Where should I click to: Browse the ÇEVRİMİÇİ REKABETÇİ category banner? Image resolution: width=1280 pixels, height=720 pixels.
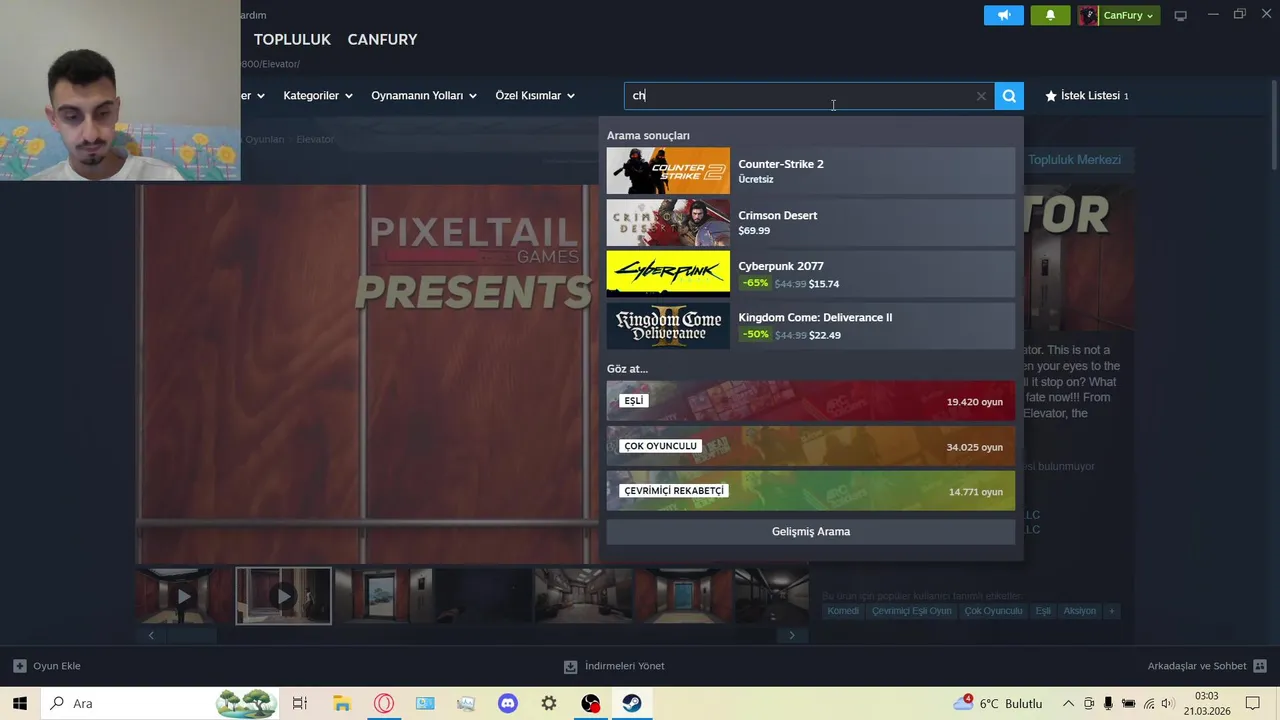tap(811, 491)
